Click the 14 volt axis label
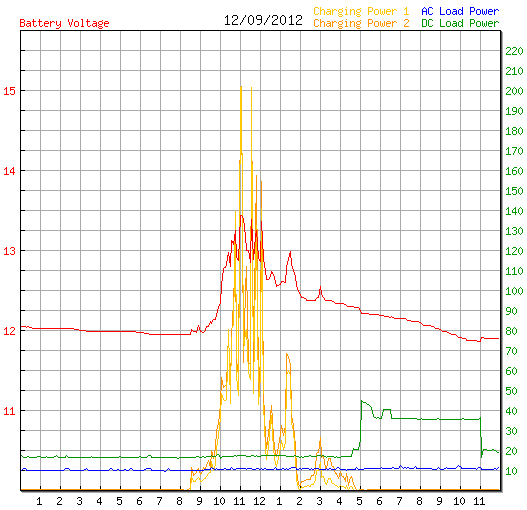Image resolution: width=527 pixels, height=510 pixels. pyautogui.click(x=9, y=171)
